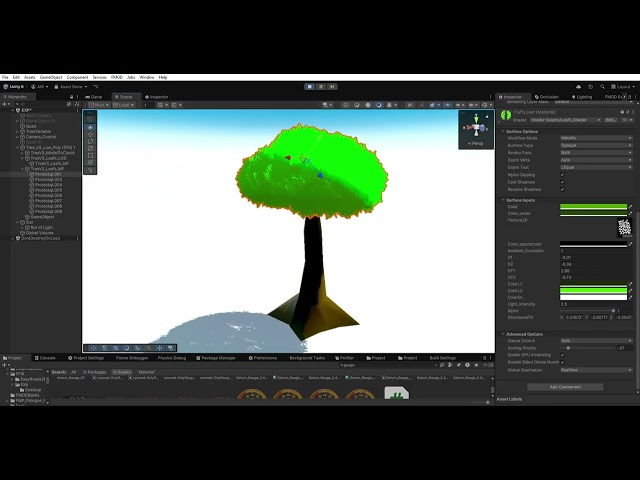Click the Alpha slider handle
The image size is (640, 480).
(613, 311)
